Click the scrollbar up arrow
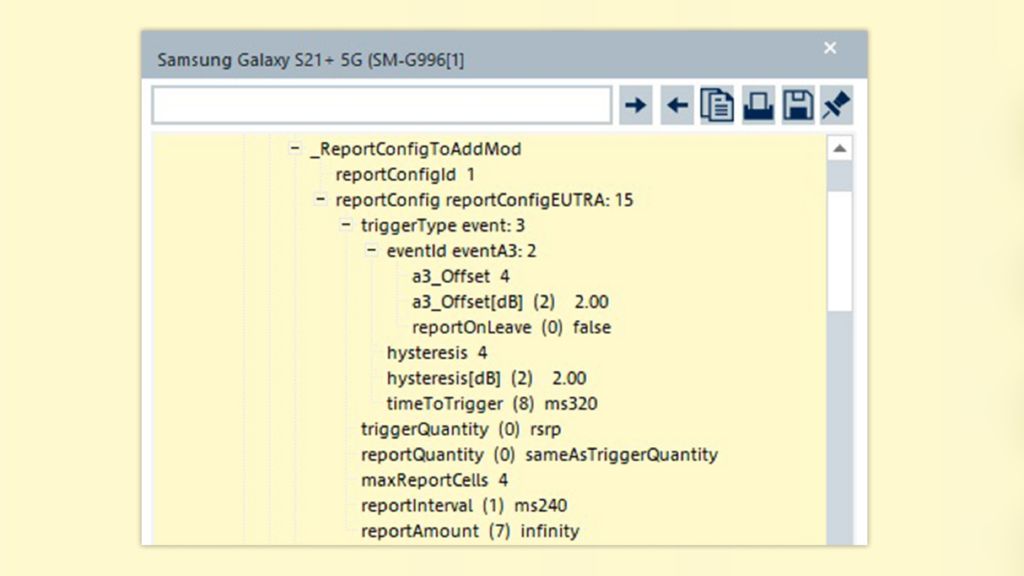The image size is (1024, 576). click(841, 146)
